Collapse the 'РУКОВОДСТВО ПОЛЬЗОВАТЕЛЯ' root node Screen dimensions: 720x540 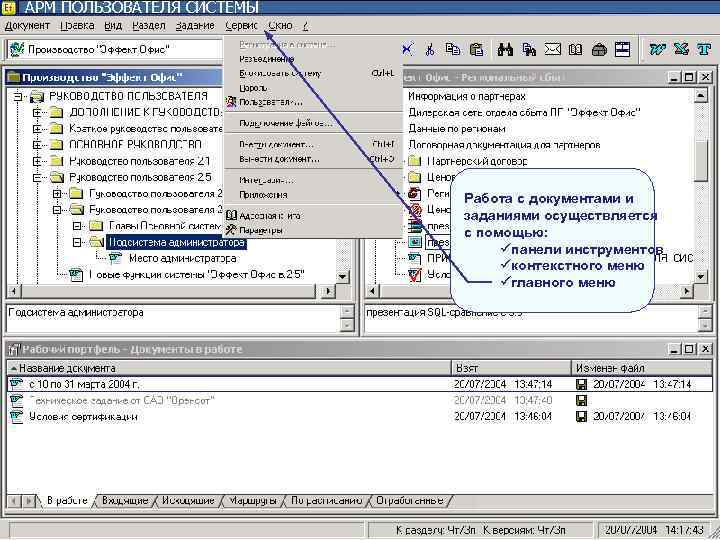point(17,96)
